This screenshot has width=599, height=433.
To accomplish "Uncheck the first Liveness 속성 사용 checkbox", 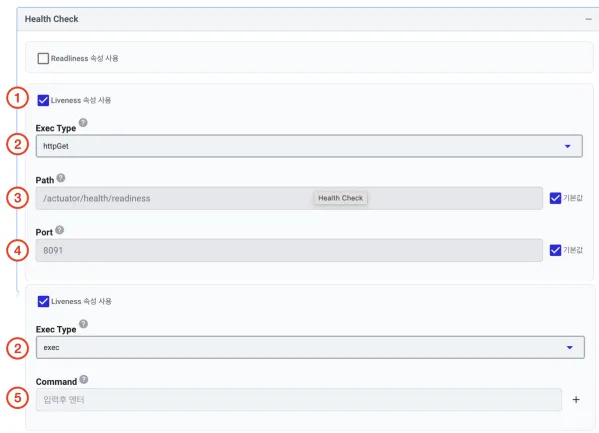I will 43,101.
